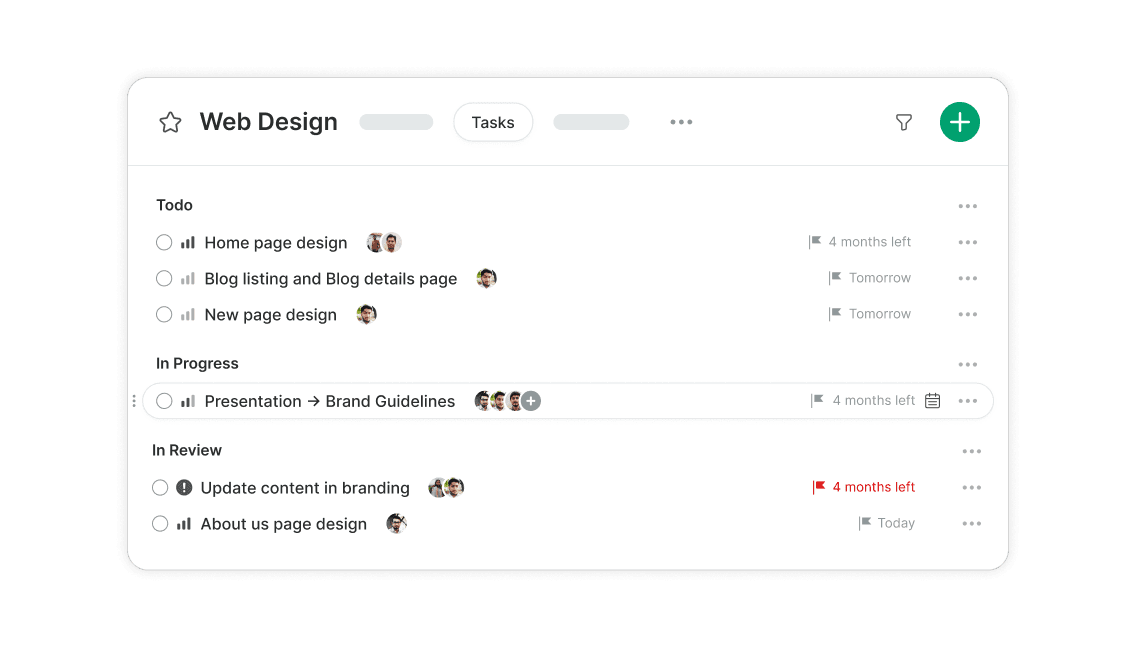Viewport: 1136px width, 648px height.
Task: Switch to the Tasks tab
Action: point(493,121)
